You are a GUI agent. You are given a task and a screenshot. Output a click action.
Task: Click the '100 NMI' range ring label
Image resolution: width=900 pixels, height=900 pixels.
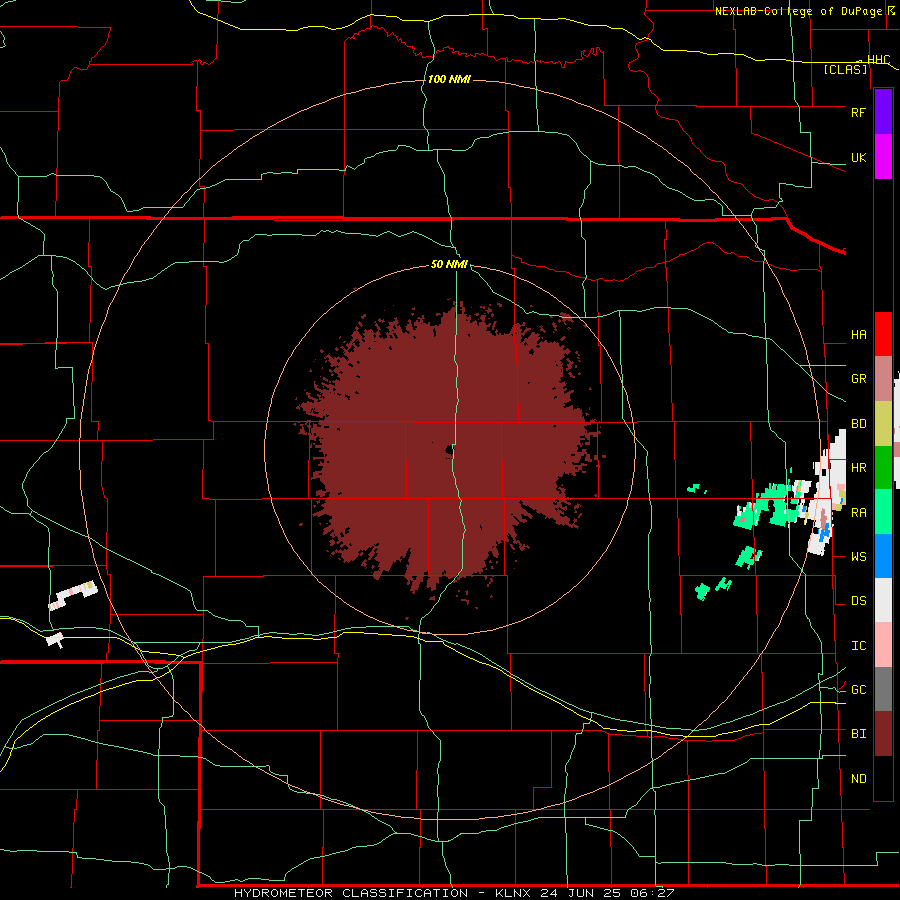(449, 79)
